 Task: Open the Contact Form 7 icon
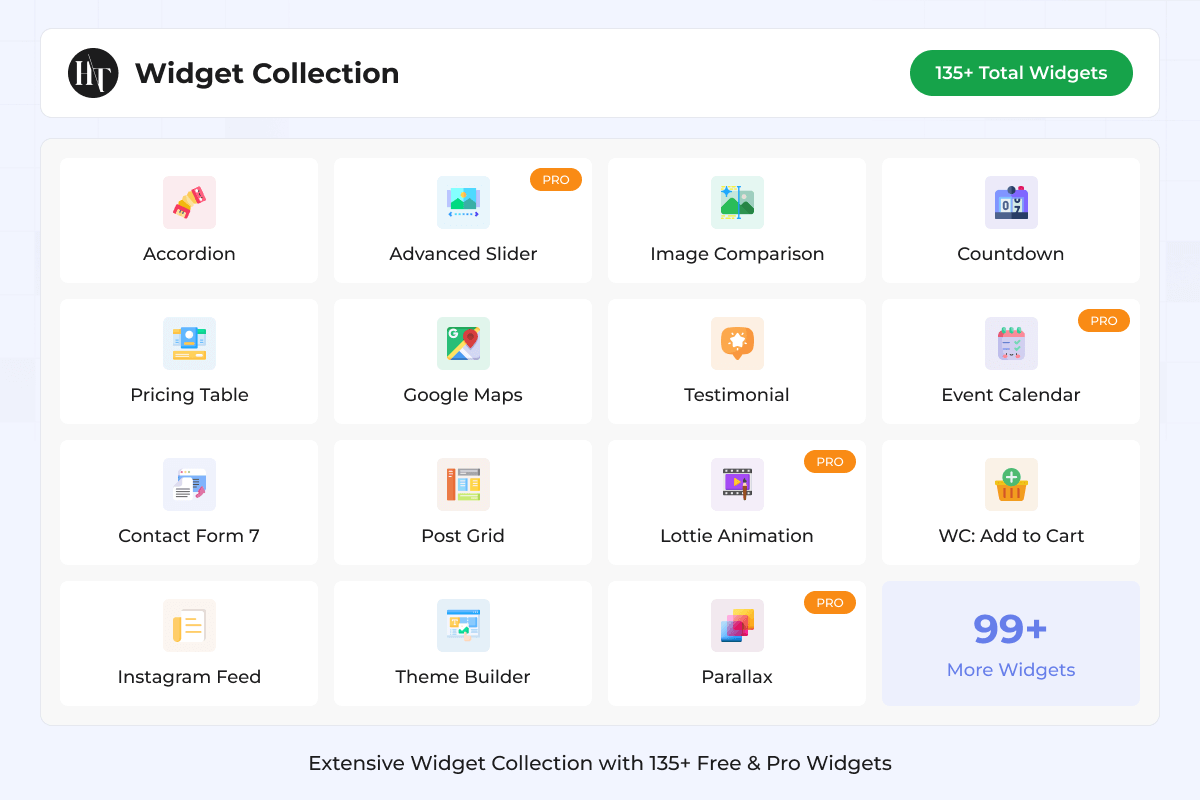(x=189, y=484)
